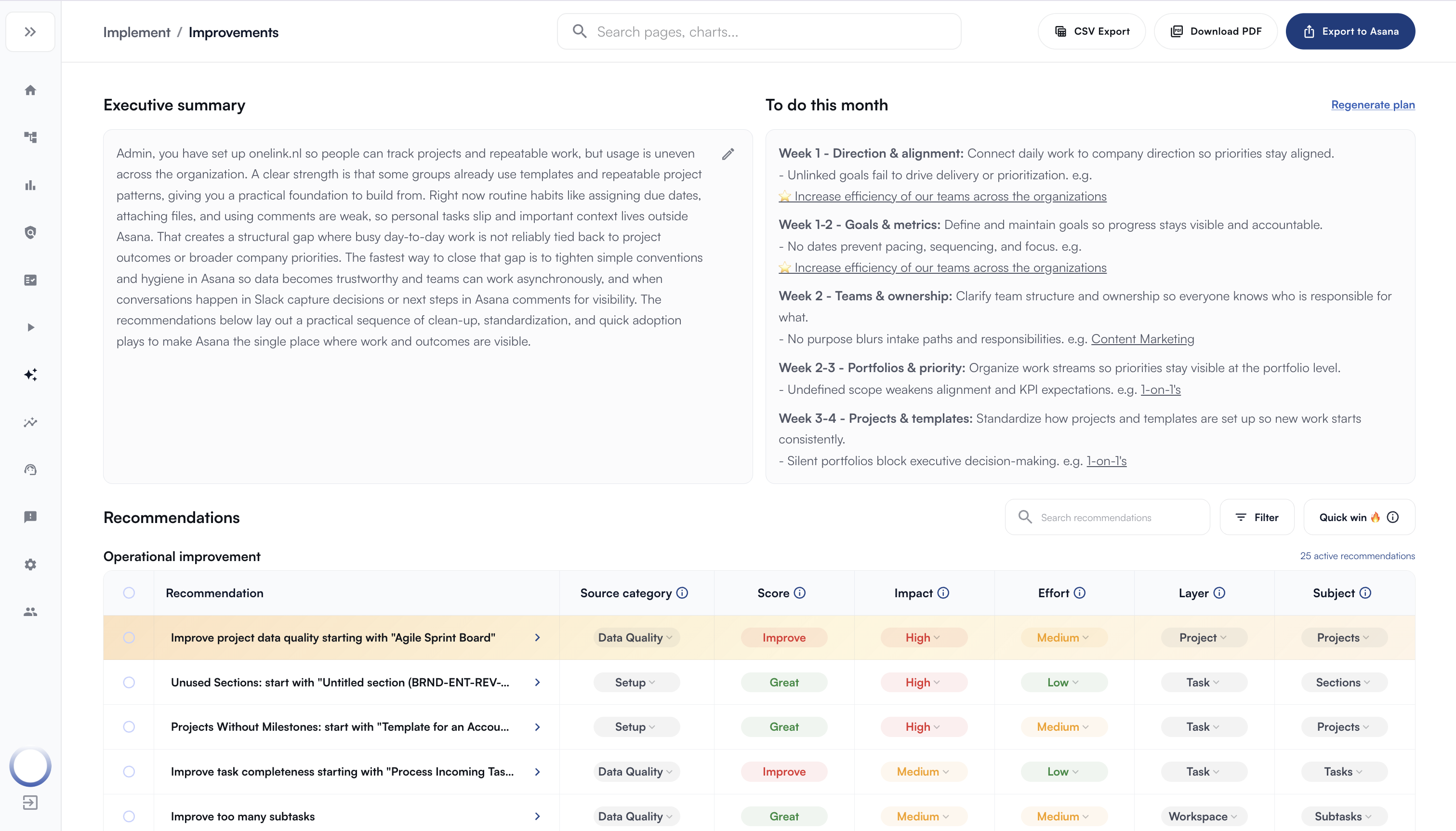The image size is (1456, 831).
Task: Show Quick win info icon
Action: point(1393,517)
